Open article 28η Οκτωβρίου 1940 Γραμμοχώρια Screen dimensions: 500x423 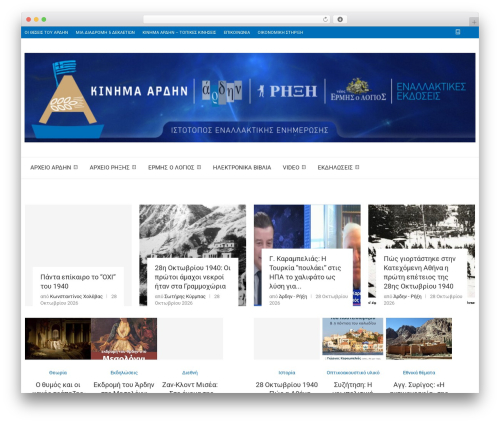coord(193,277)
